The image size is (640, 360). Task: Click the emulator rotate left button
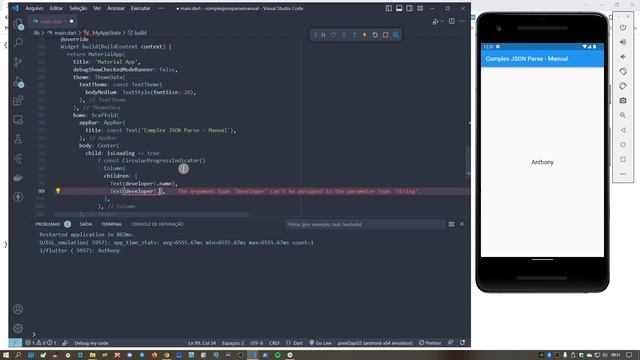click(623, 71)
